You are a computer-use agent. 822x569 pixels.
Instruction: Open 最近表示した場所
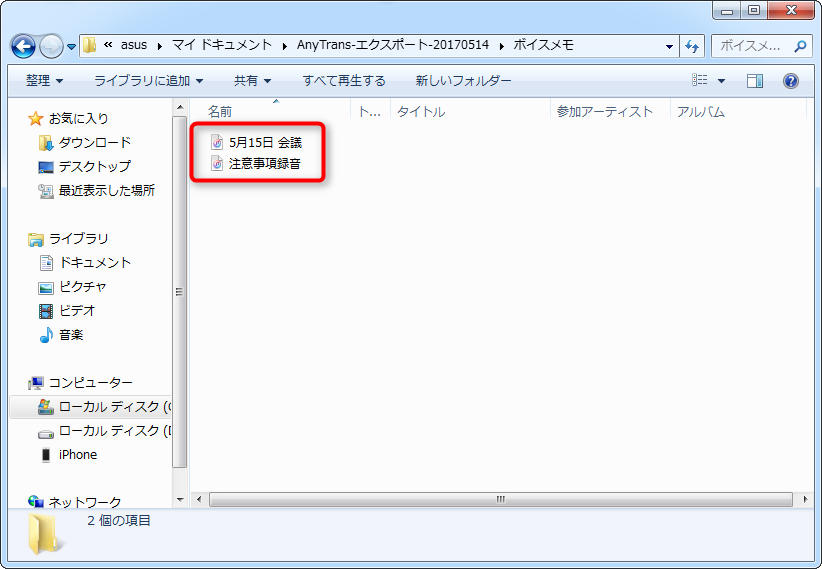pos(107,190)
